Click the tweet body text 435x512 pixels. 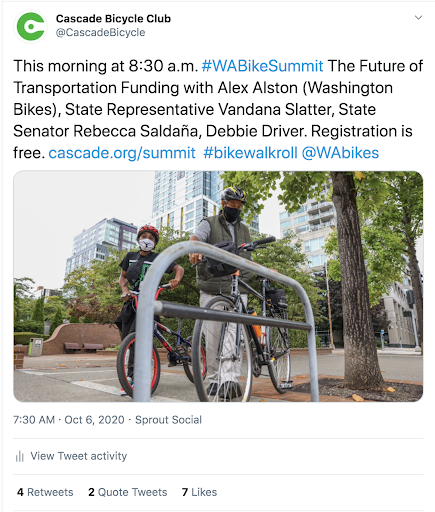[218, 109]
